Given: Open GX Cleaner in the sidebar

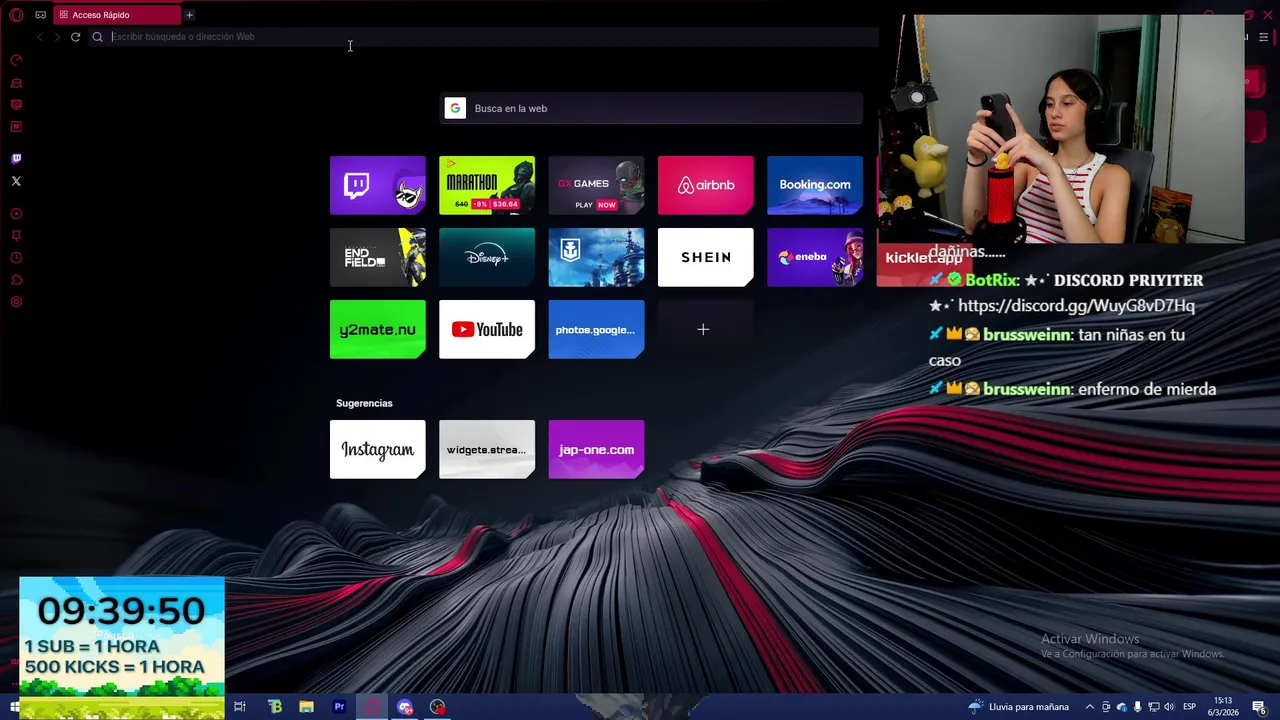Looking at the screenshot, I should (x=16, y=83).
